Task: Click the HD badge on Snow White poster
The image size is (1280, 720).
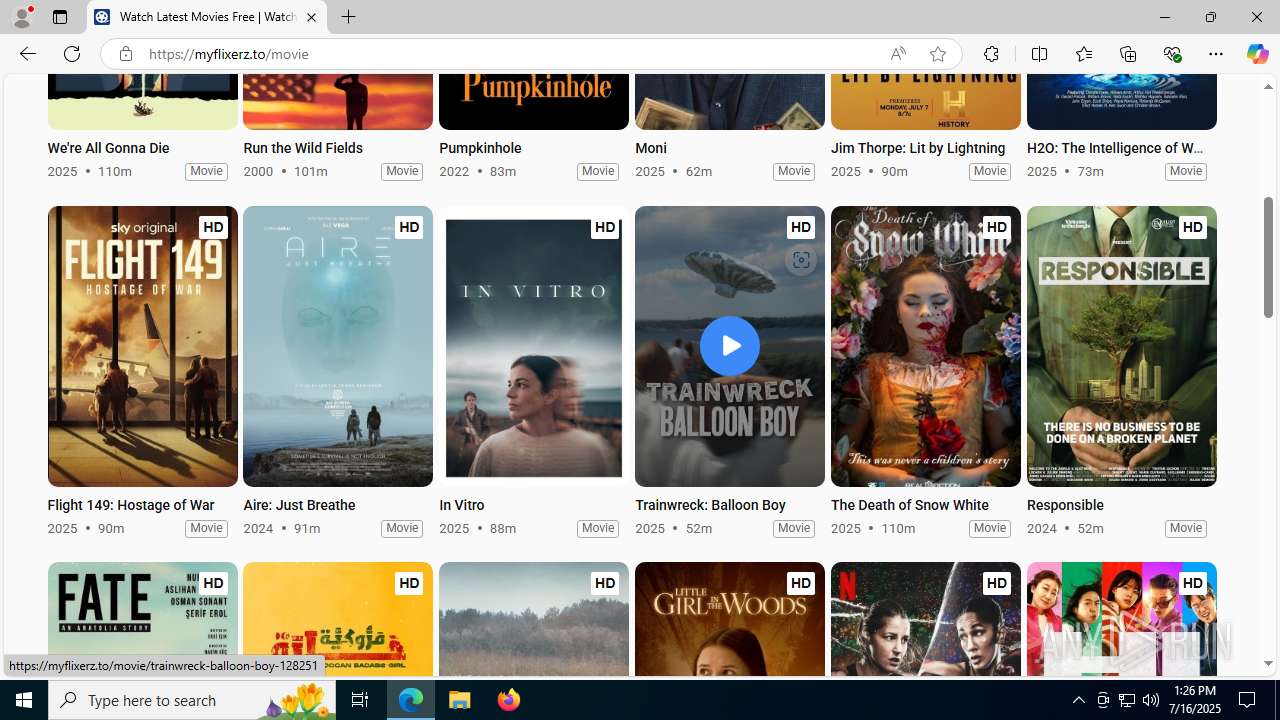Action: click(x=997, y=227)
